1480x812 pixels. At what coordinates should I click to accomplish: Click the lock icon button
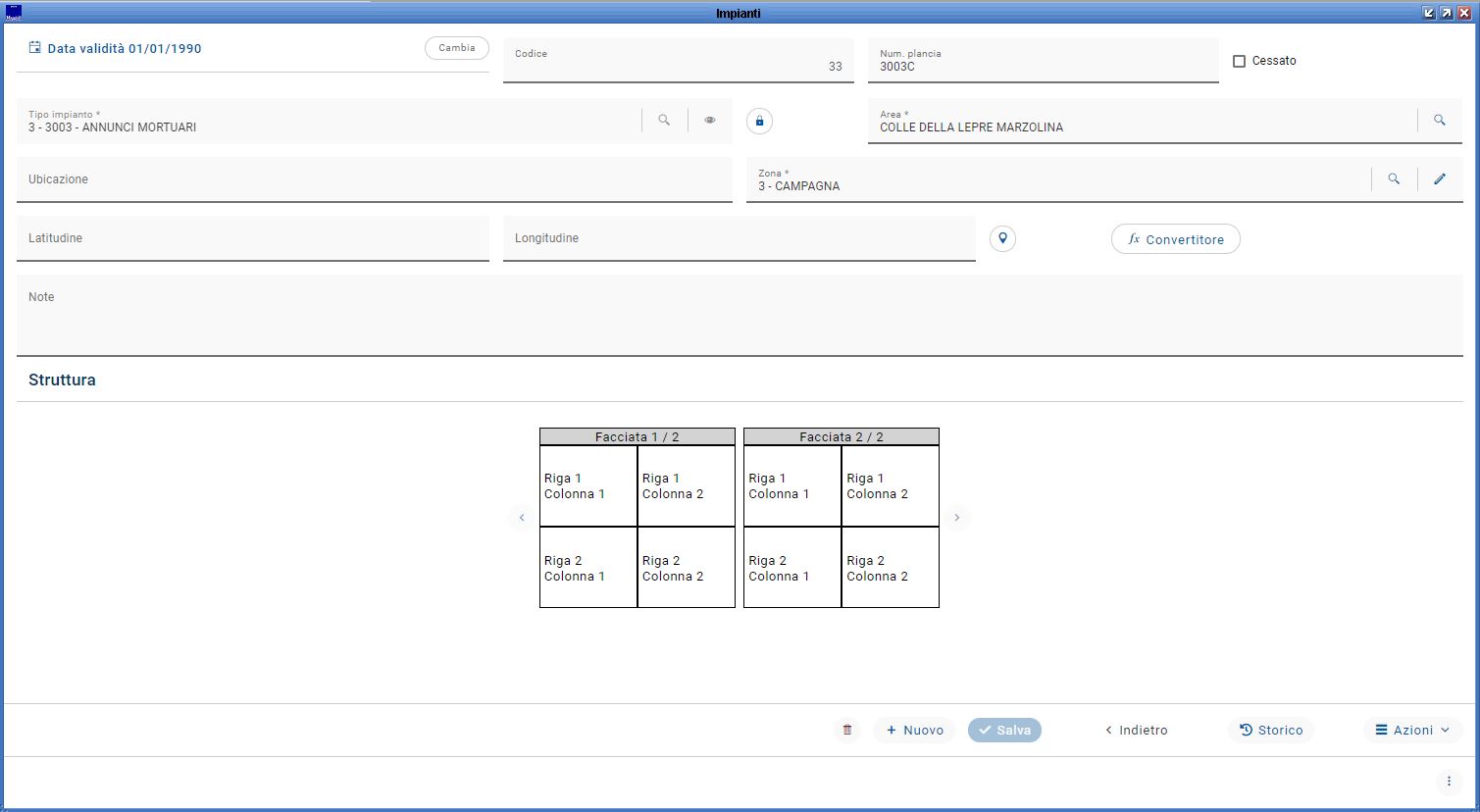click(x=759, y=121)
